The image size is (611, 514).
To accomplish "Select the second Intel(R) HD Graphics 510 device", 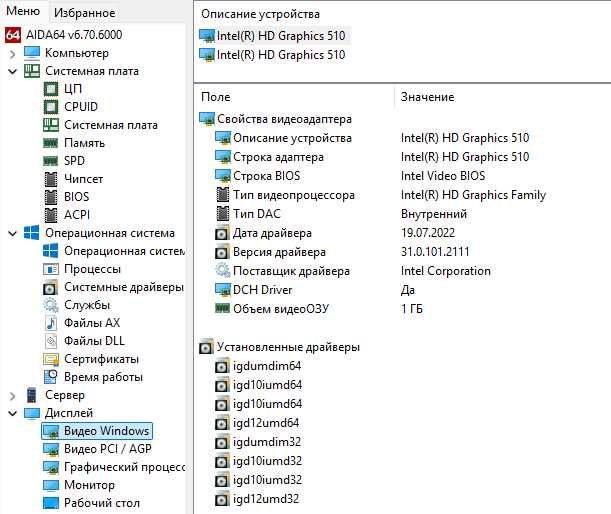I will click(x=273, y=55).
